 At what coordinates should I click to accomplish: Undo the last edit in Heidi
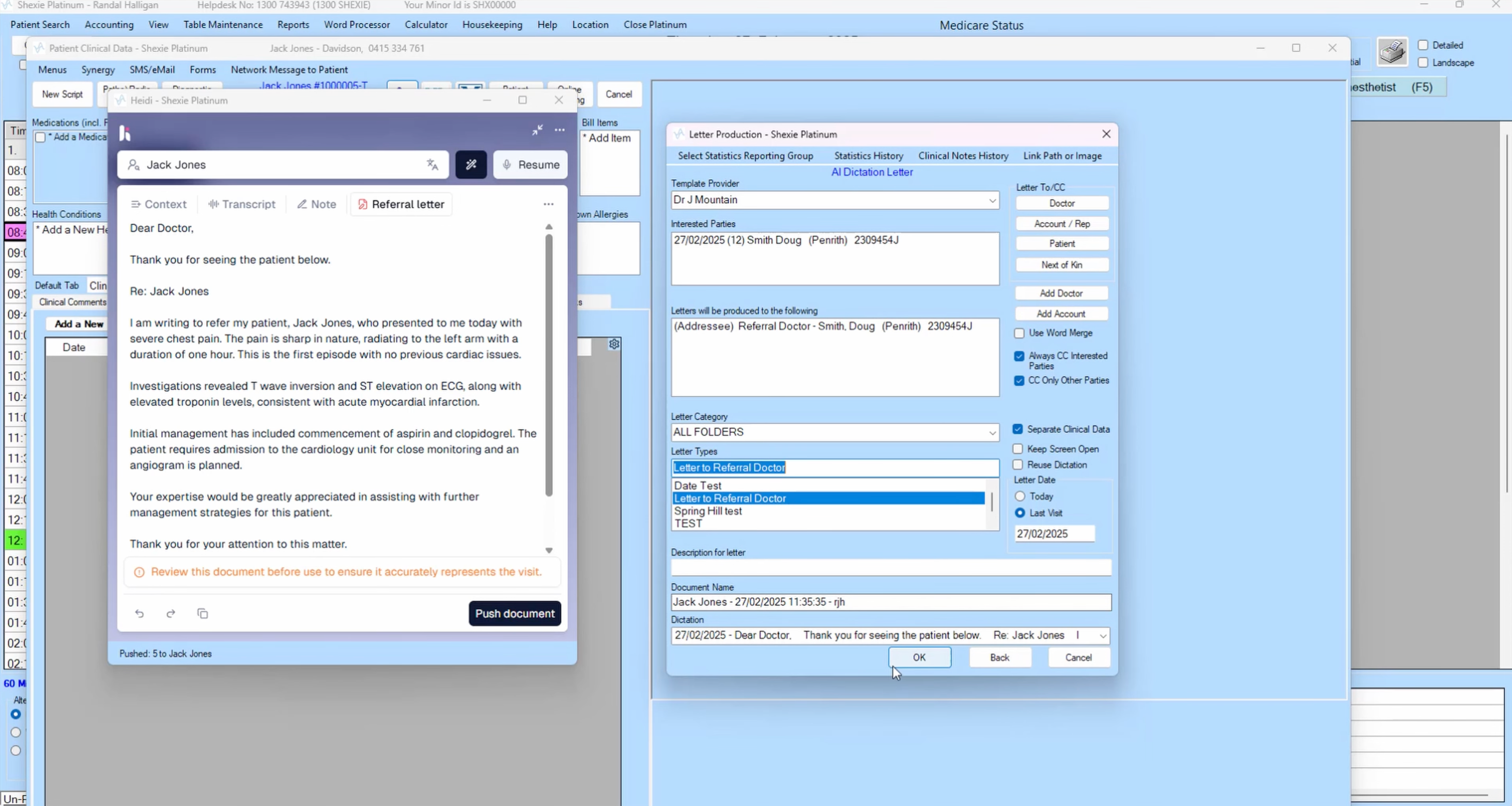pos(139,613)
